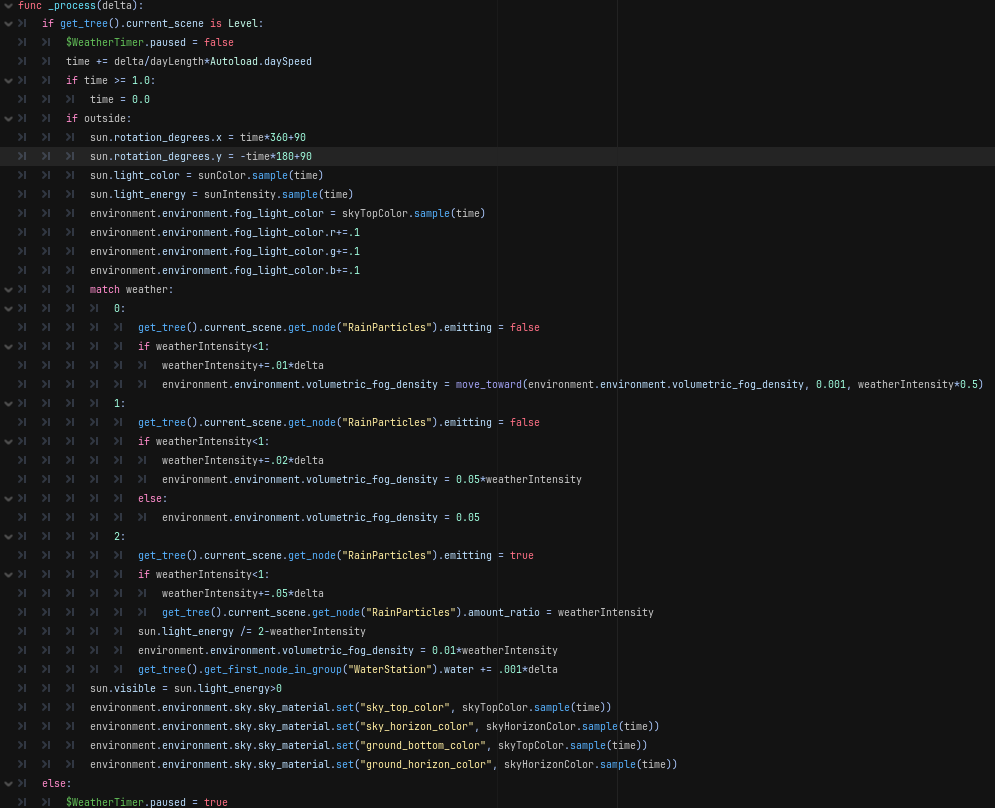The image size is (995, 808).
Task: Fold the match case '2:' block
Action: [8, 536]
